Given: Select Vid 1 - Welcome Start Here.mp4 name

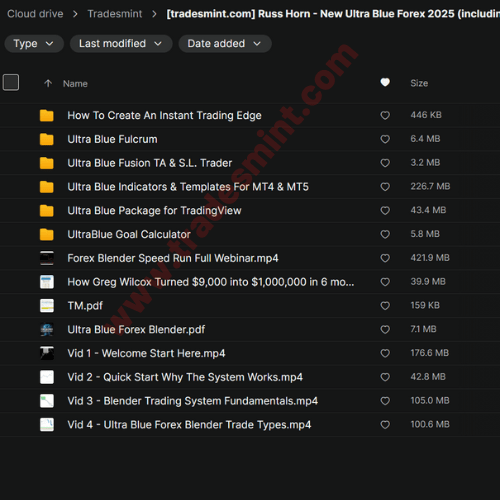Looking at the screenshot, I should (x=146, y=353).
